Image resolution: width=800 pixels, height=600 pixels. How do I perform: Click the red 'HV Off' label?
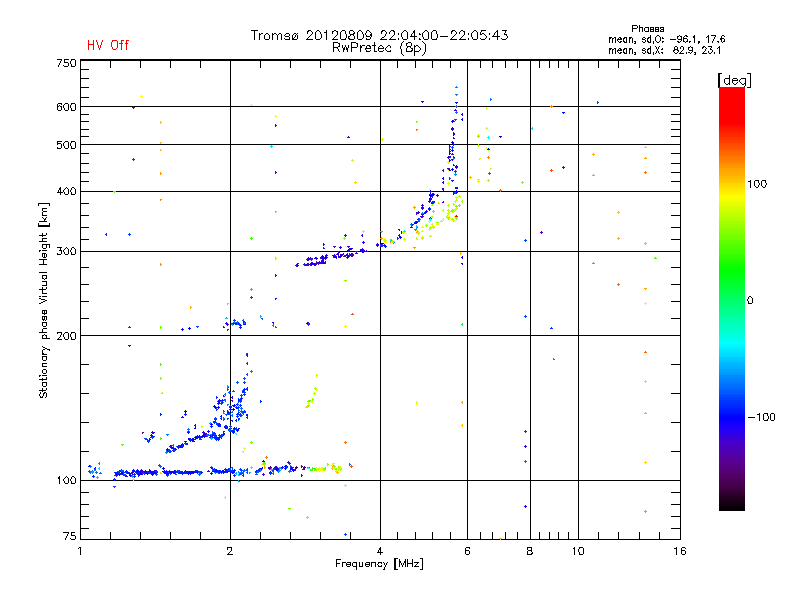[108, 45]
